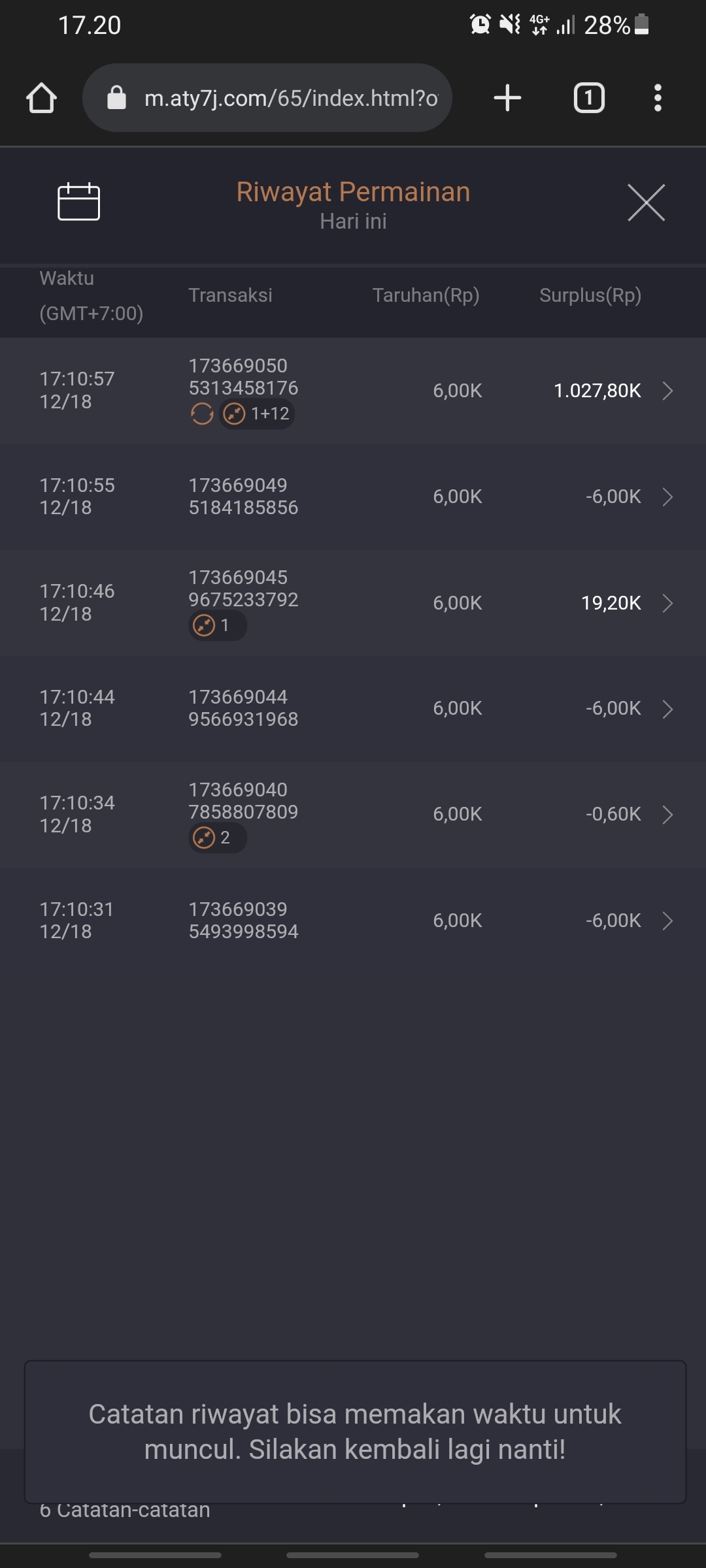The height and width of the screenshot is (1568, 706).
Task: Tap the browser home icon
Action: (41, 98)
